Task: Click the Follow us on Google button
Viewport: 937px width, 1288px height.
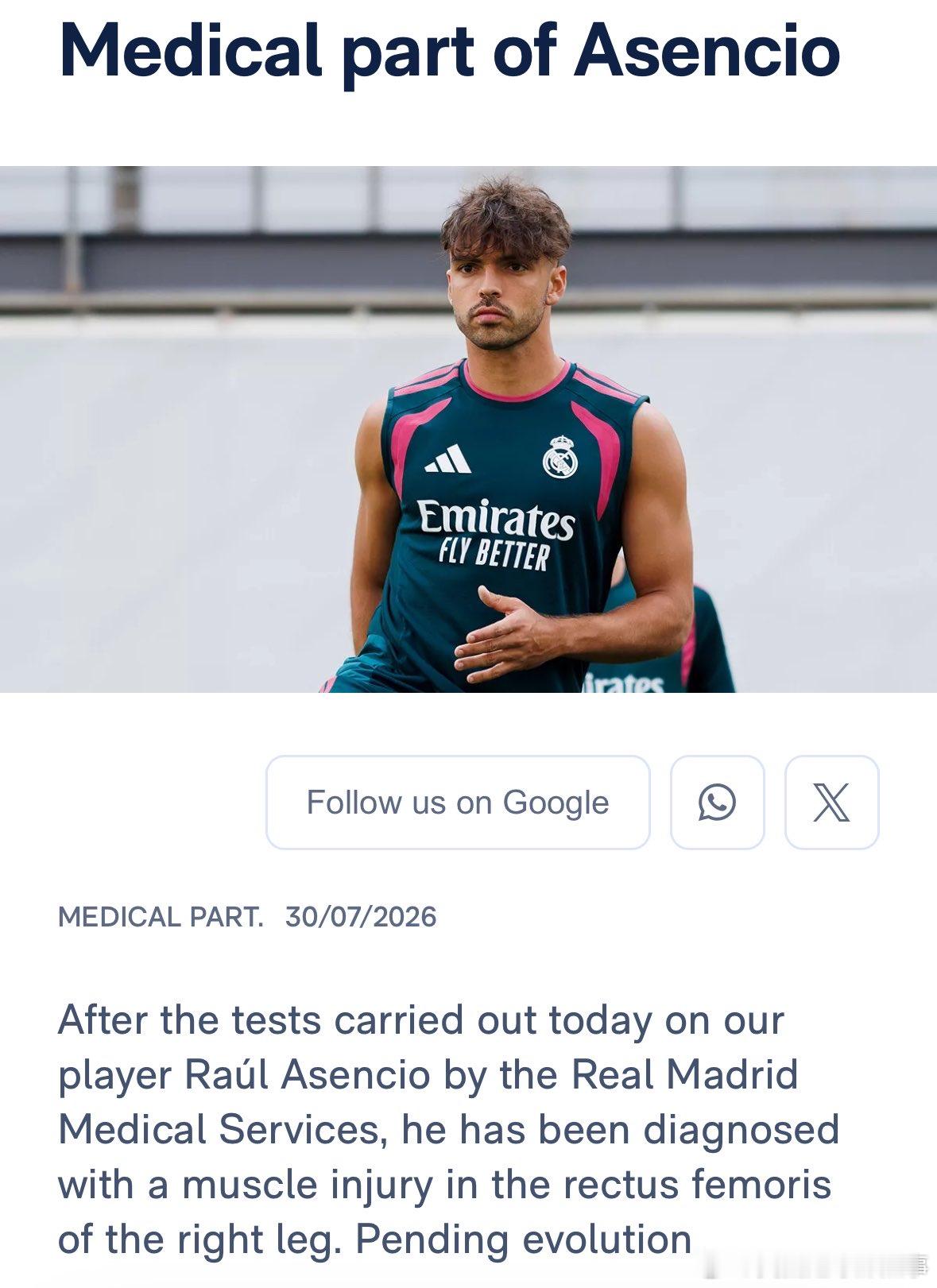Action: [458, 802]
